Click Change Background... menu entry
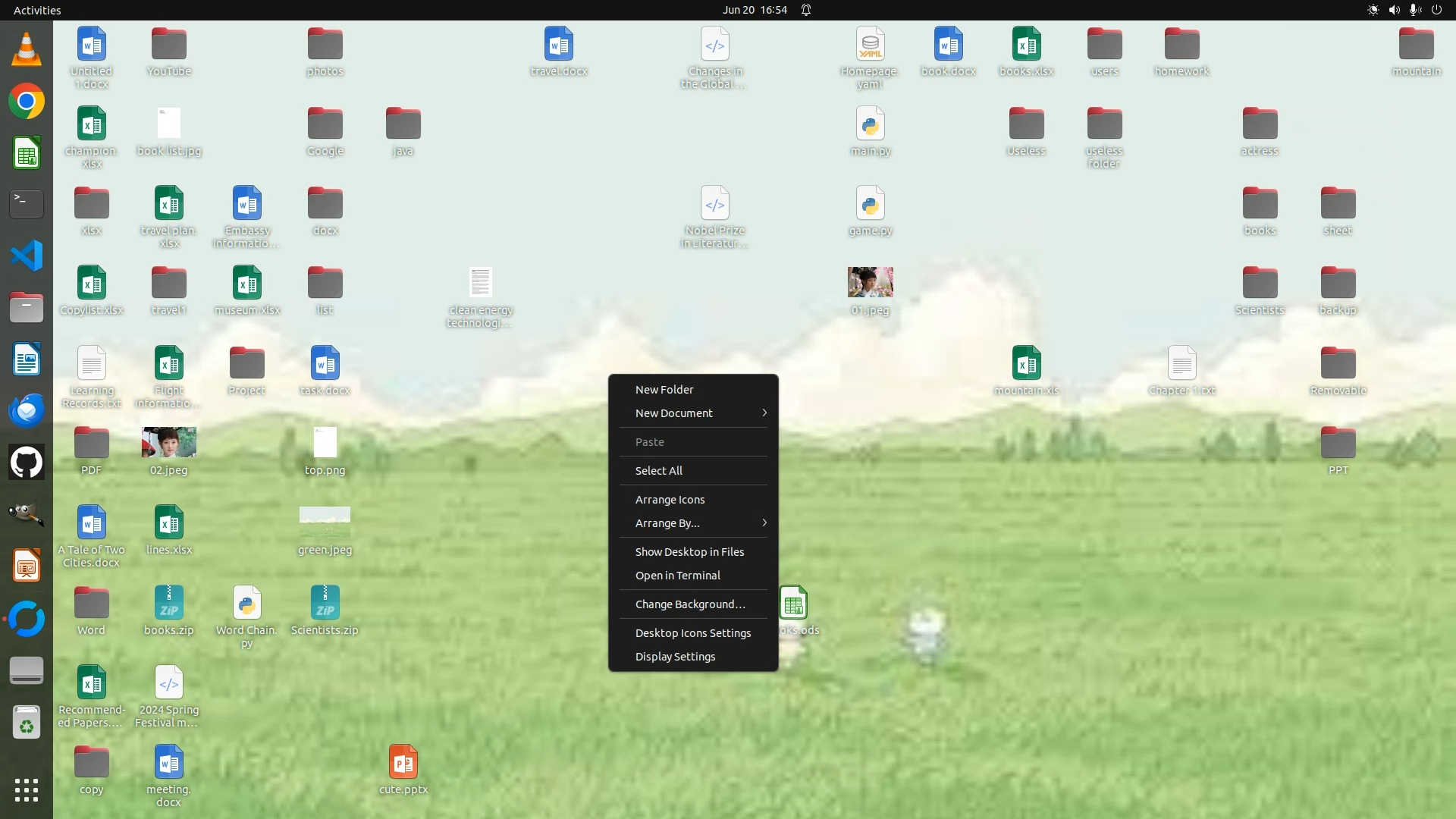1456x819 pixels. [689, 604]
